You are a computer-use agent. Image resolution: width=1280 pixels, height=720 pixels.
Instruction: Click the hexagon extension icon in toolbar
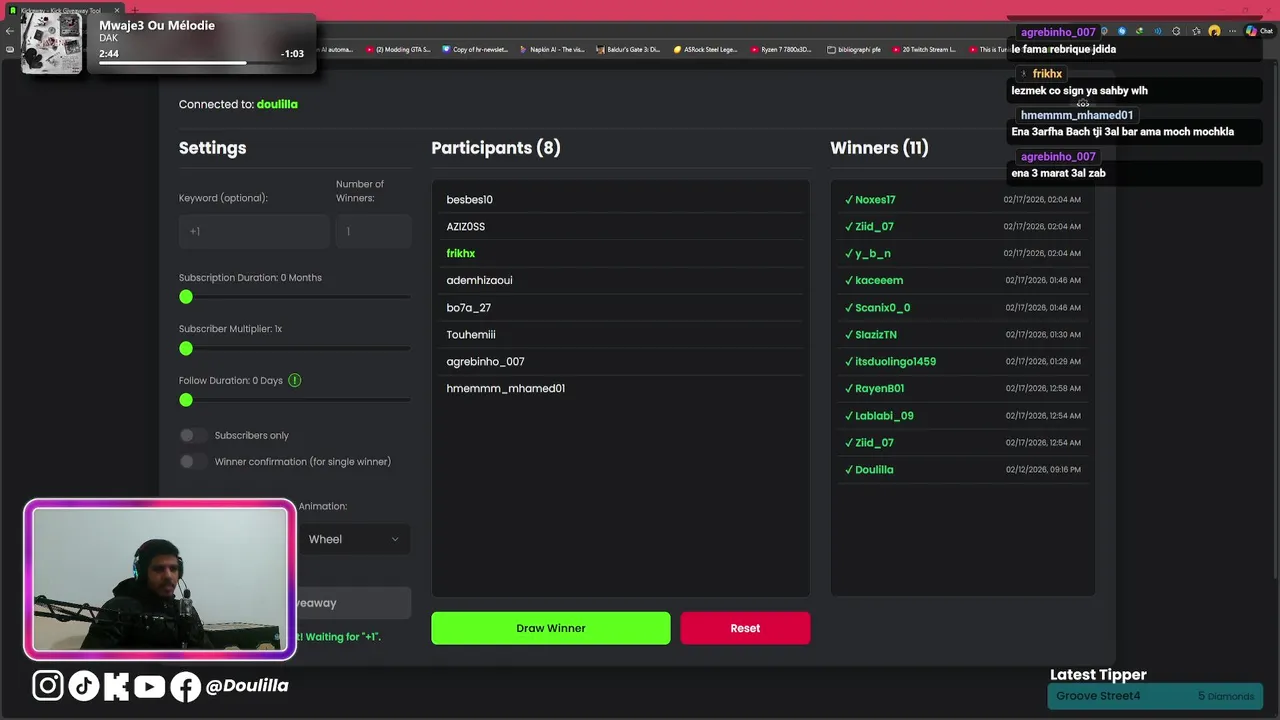[1176, 31]
